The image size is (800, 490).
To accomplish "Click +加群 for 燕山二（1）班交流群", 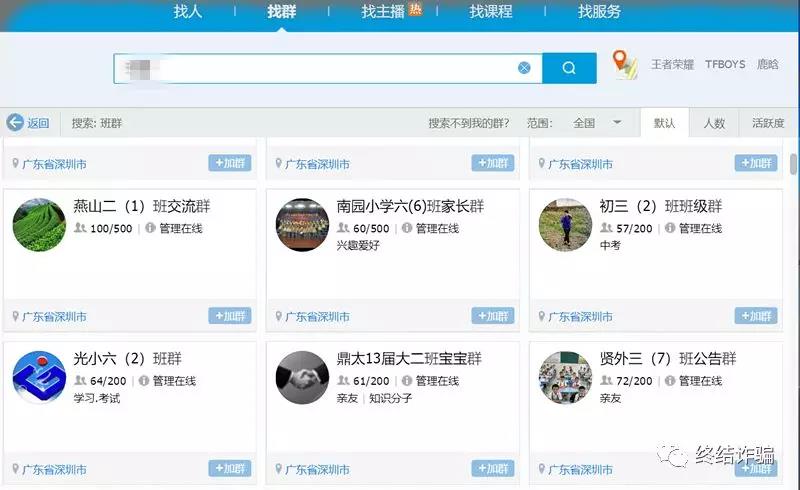I will pos(230,316).
